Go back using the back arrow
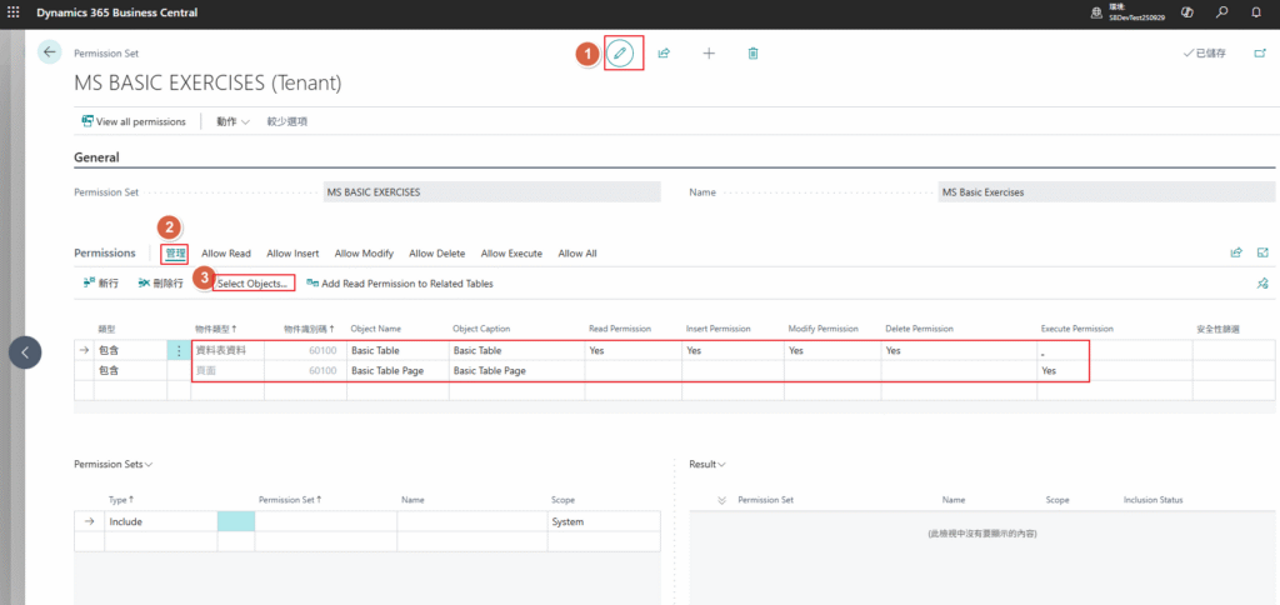 click(49, 53)
